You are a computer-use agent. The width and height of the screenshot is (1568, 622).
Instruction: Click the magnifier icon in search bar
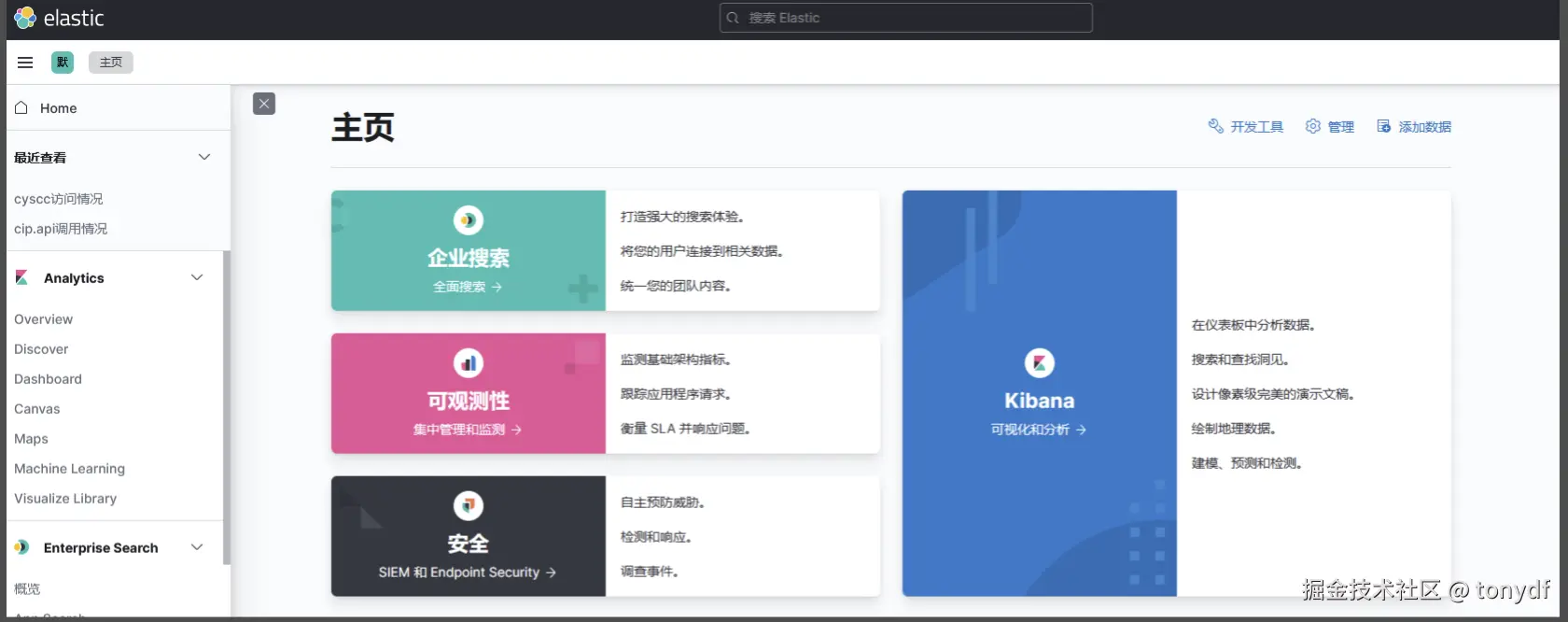[x=734, y=18]
